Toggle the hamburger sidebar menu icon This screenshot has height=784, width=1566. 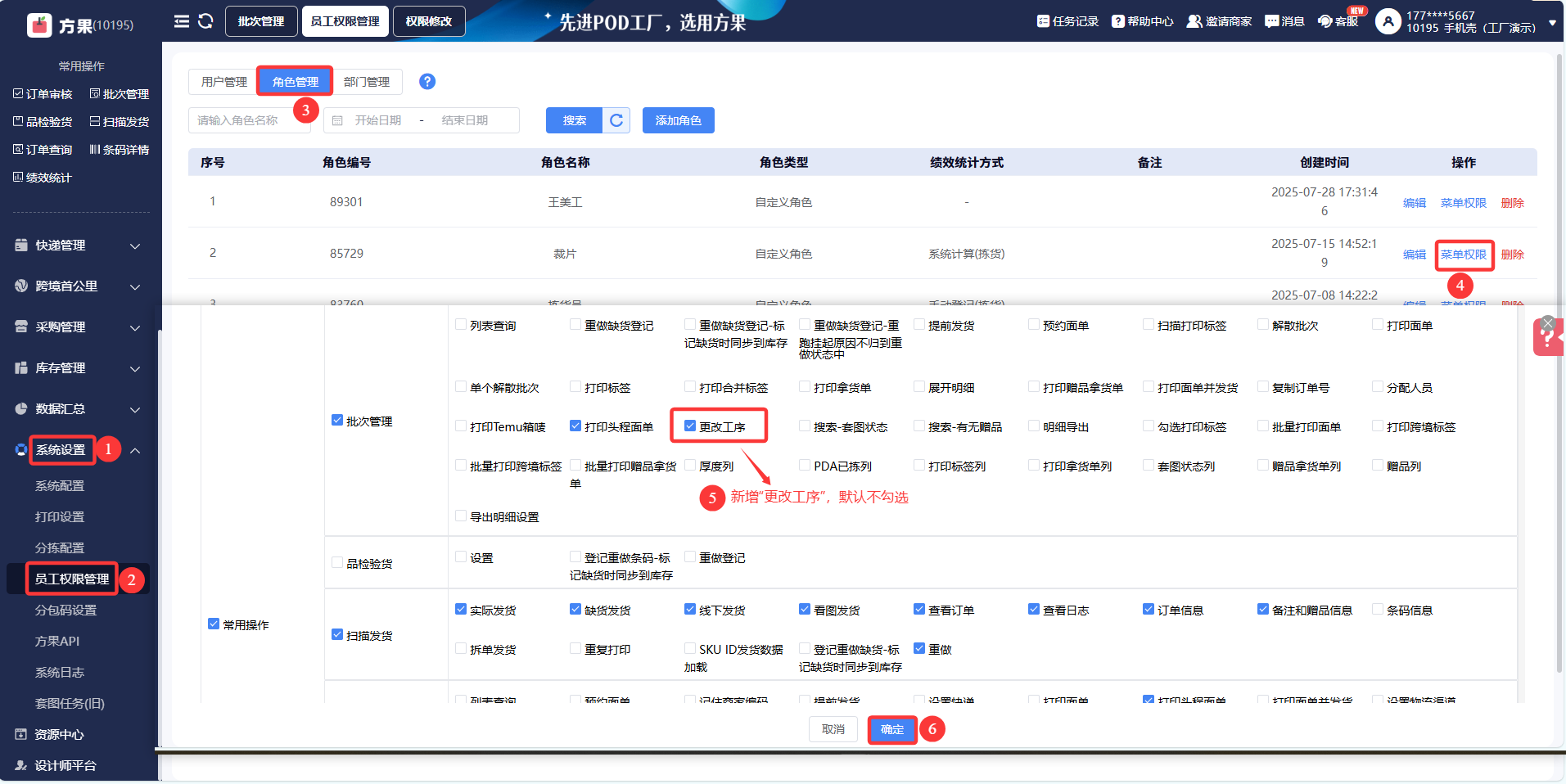(182, 21)
